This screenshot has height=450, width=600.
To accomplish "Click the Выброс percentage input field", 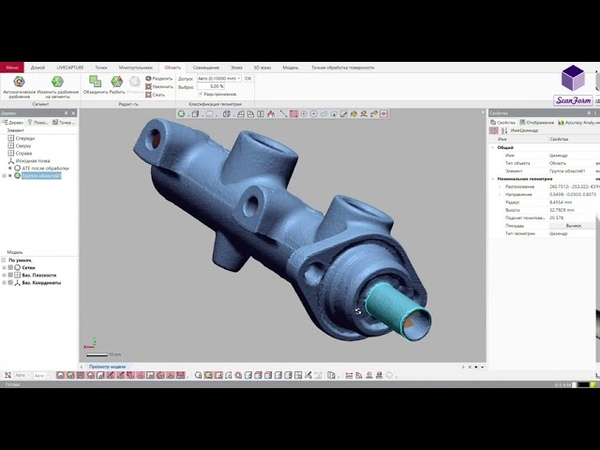I will coord(216,86).
